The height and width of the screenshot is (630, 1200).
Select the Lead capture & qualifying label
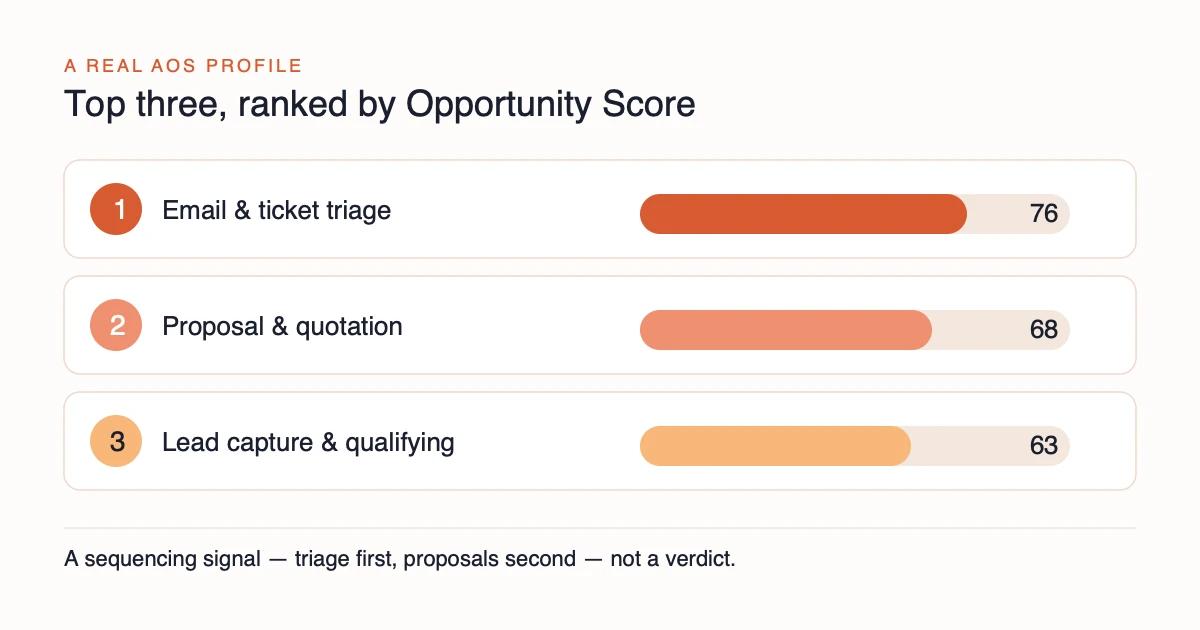308,442
